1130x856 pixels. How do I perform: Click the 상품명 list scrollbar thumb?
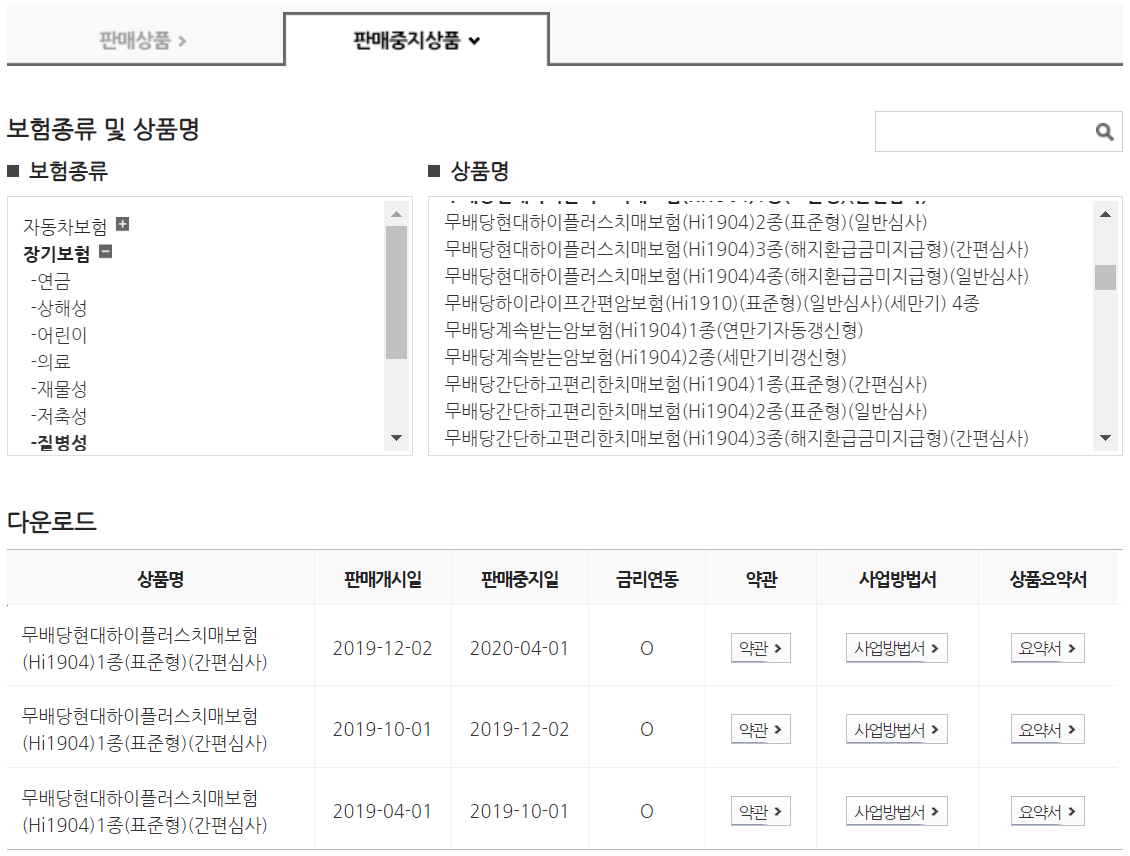coord(1105,277)
